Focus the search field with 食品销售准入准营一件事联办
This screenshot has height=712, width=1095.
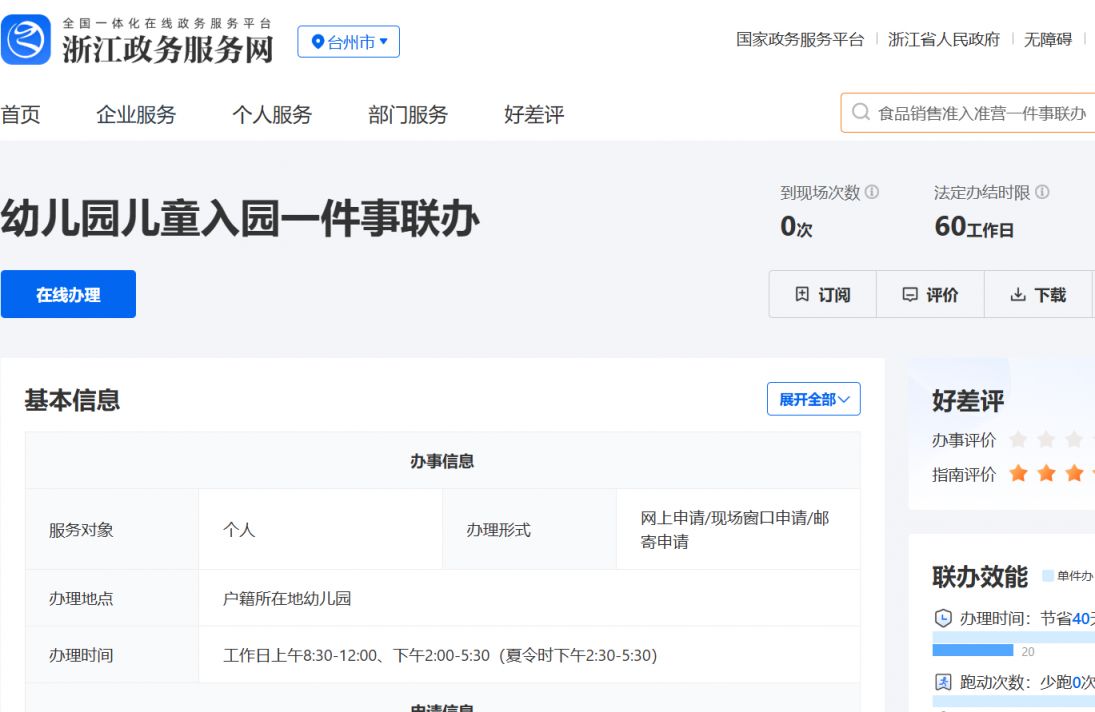click(969, 112)
